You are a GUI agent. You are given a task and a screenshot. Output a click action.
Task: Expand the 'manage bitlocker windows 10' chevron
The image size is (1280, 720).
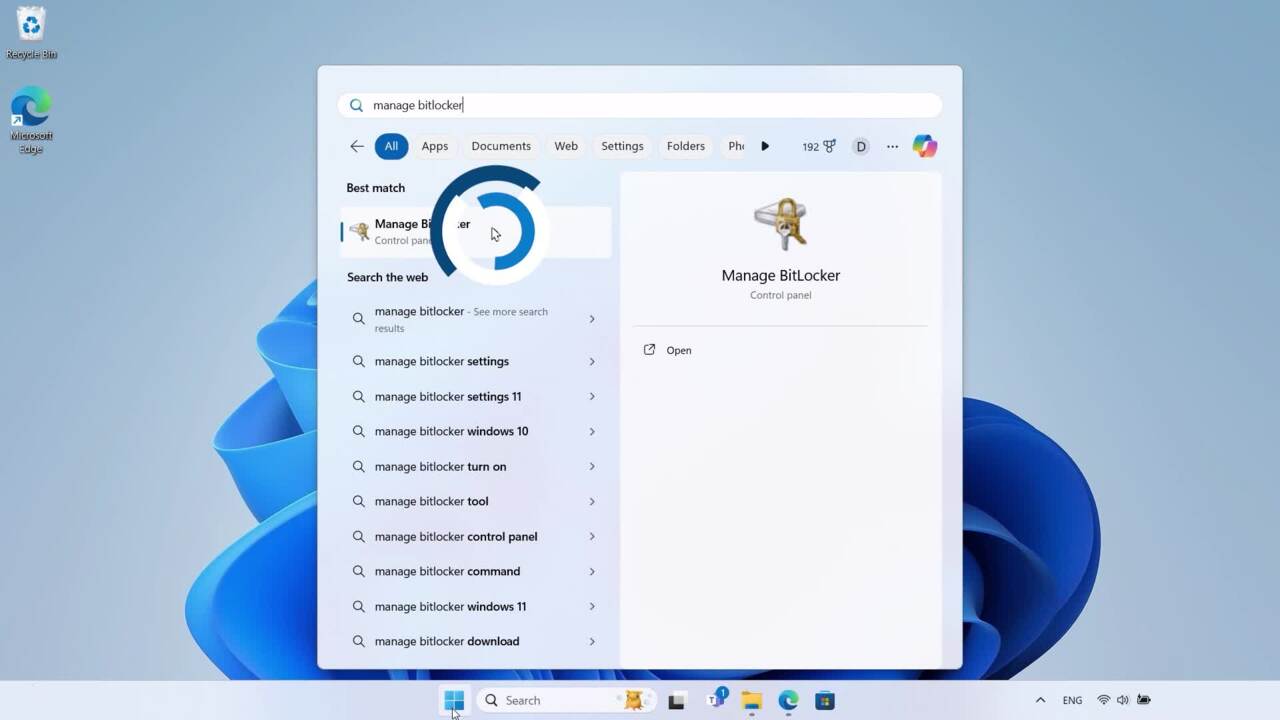tap(592, 431)
